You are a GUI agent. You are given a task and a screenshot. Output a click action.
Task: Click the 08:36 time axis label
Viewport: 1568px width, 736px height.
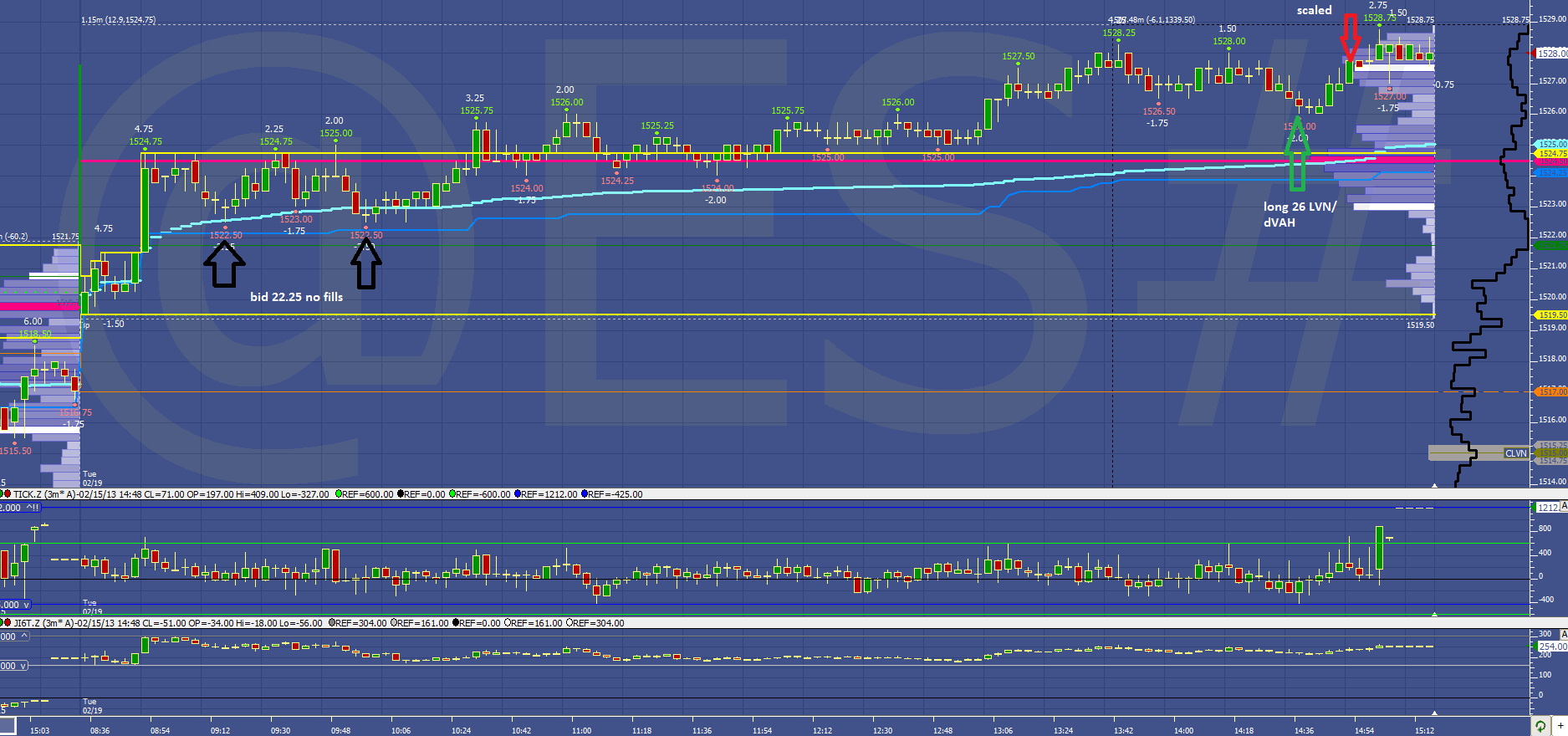[100, 730]
